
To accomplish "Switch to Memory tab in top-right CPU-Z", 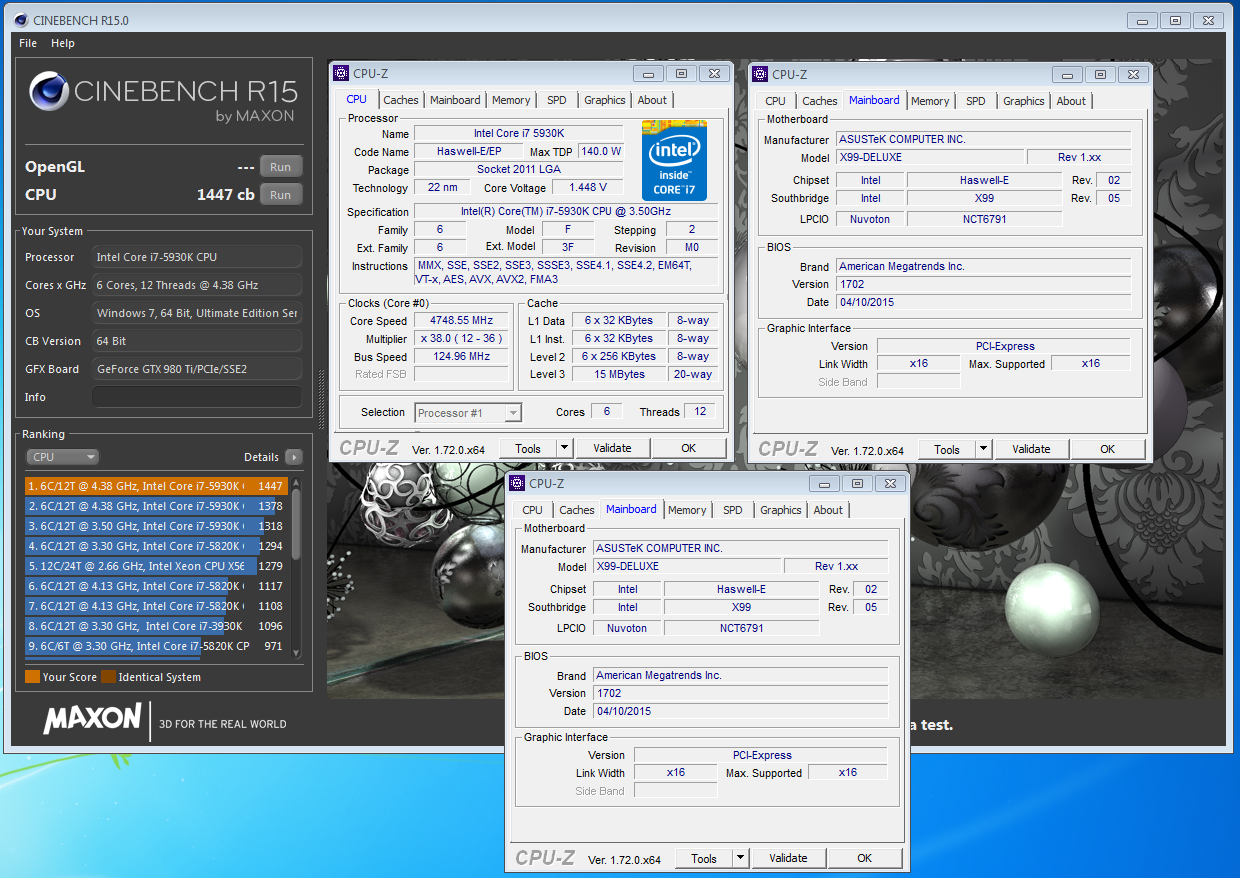I will tap(930, 101).
